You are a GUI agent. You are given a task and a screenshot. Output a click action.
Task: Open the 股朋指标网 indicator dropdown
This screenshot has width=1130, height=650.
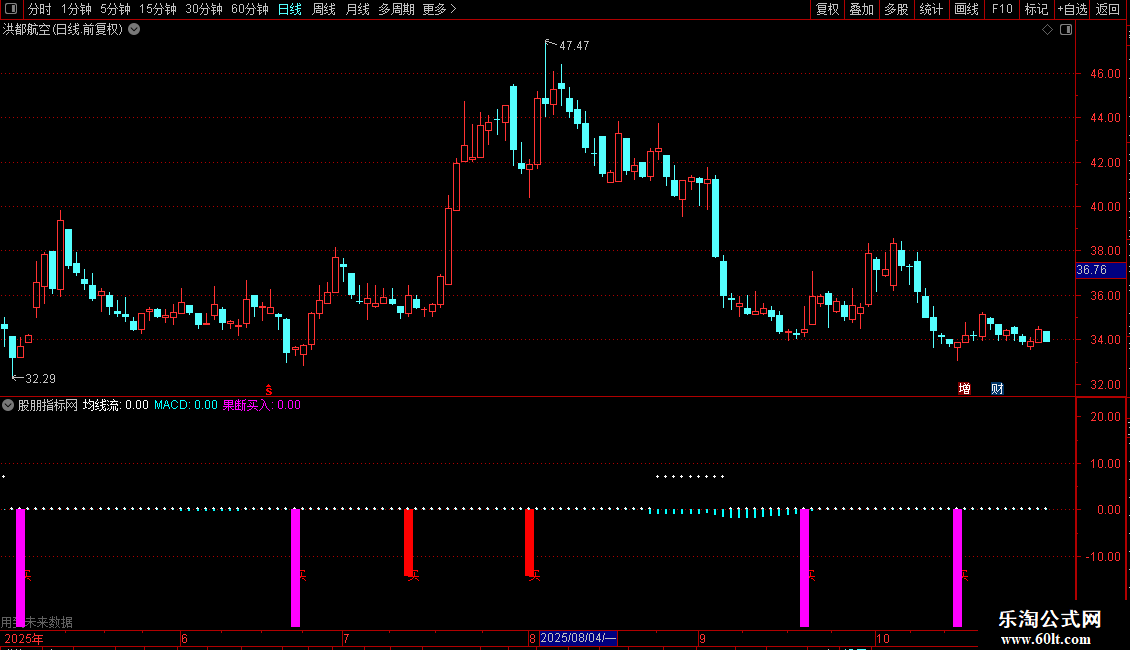(8, 405)
